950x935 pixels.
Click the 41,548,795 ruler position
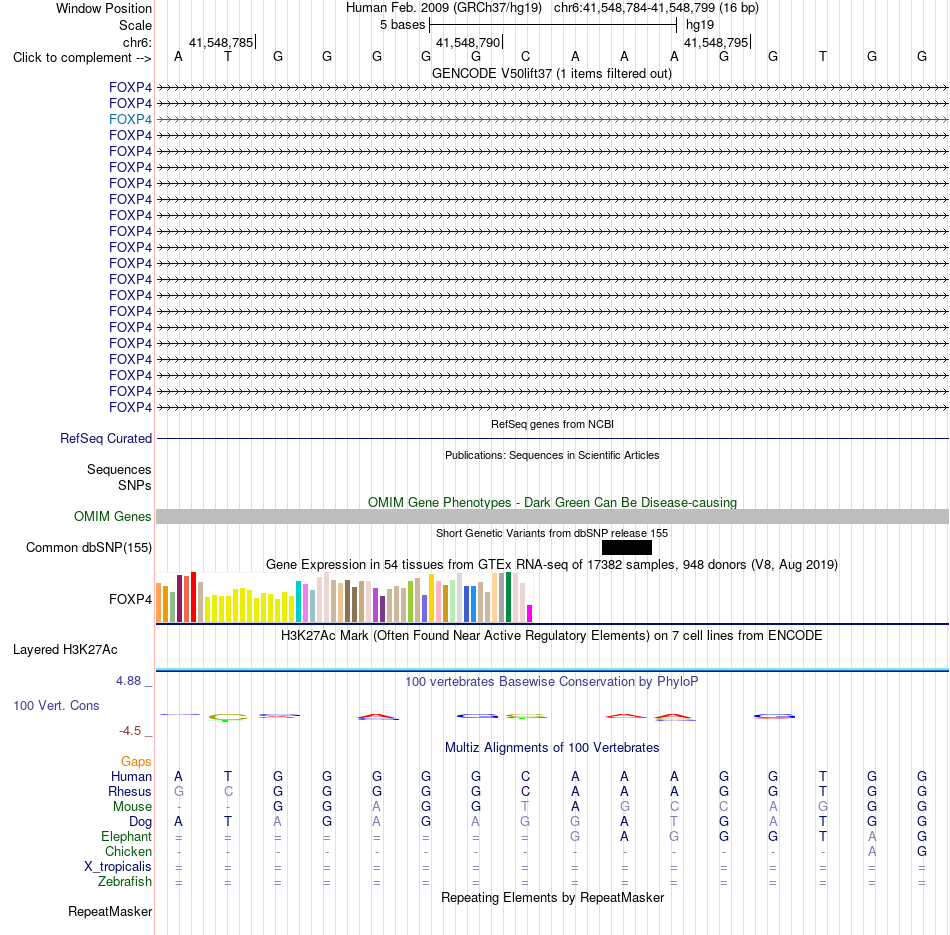pyautogui.click(x=716, y=42)
